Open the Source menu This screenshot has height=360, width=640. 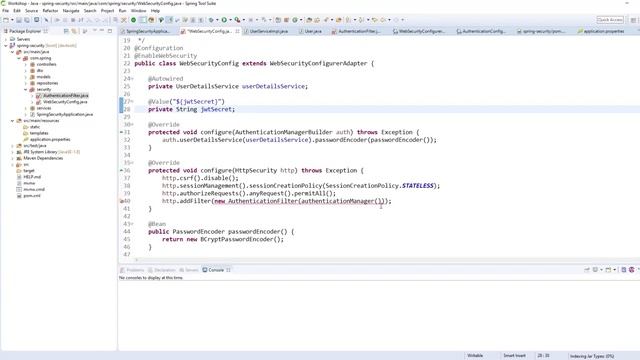click(31, 11)
